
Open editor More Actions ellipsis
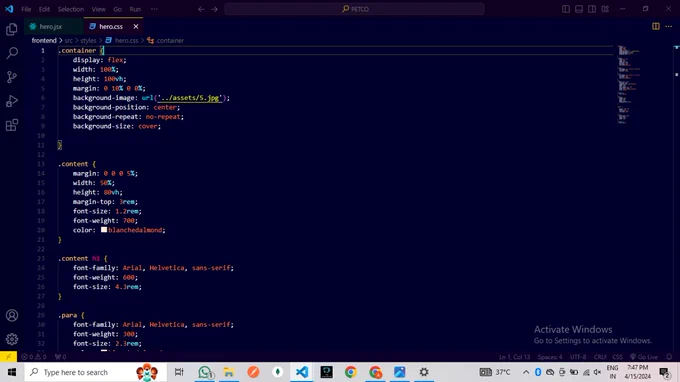(x=669, y=26)
